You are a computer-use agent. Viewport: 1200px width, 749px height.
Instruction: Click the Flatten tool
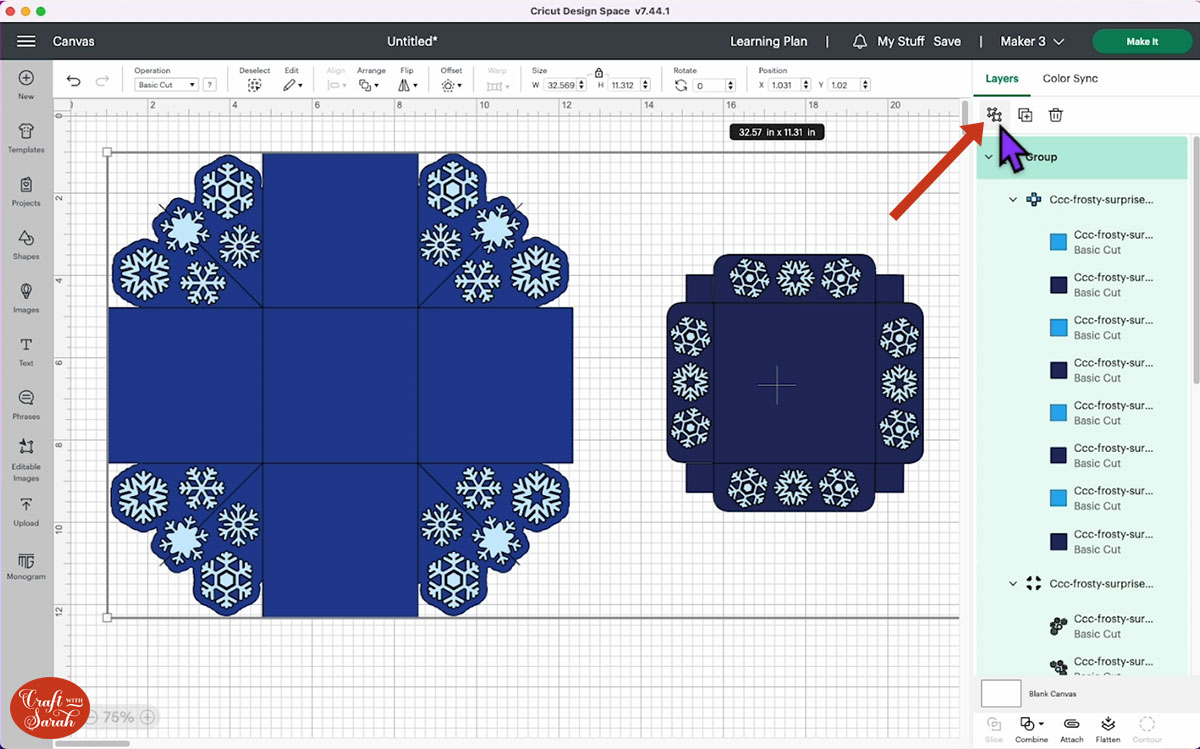[x=1108, y=729]
